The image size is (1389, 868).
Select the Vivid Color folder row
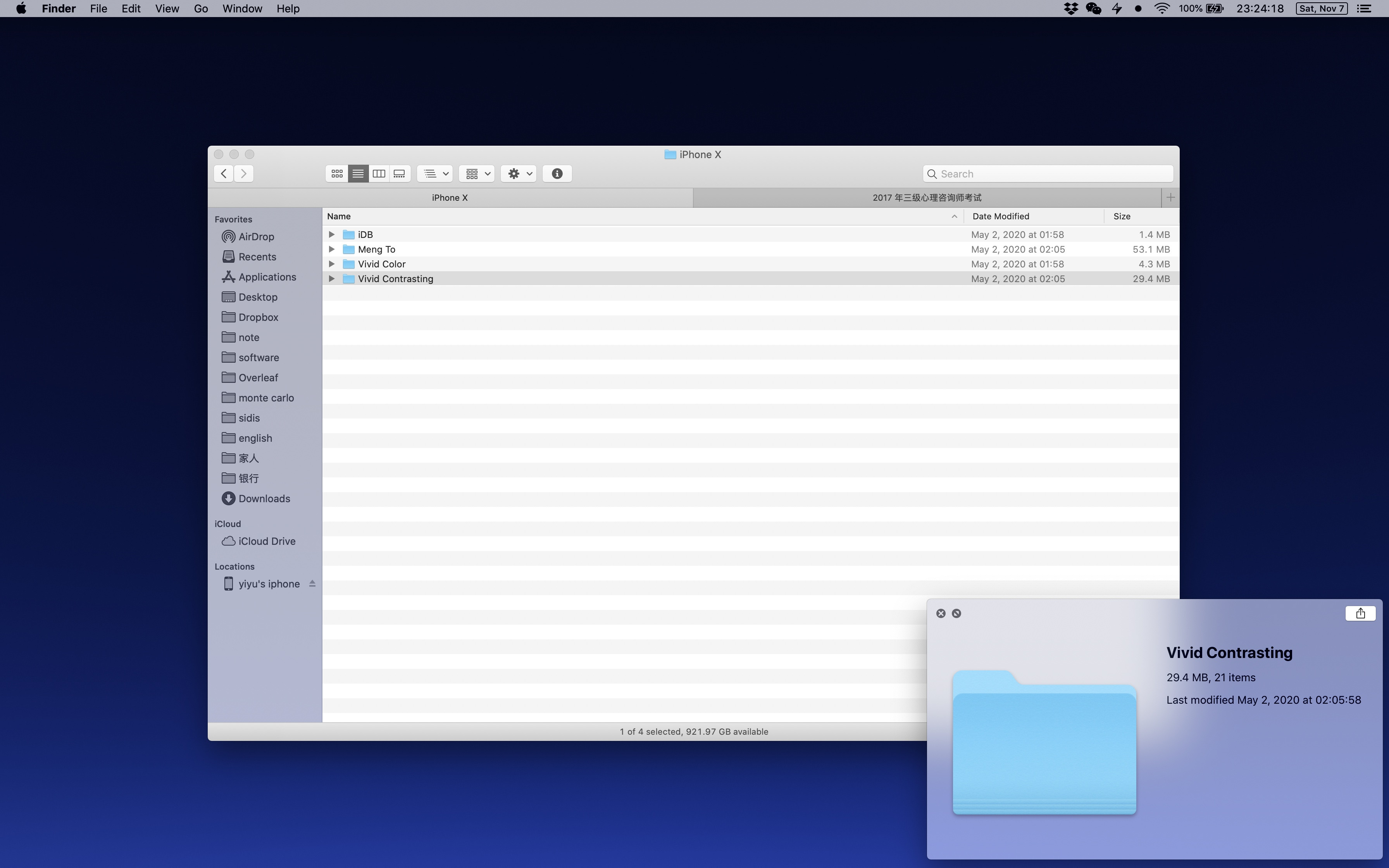751,264
